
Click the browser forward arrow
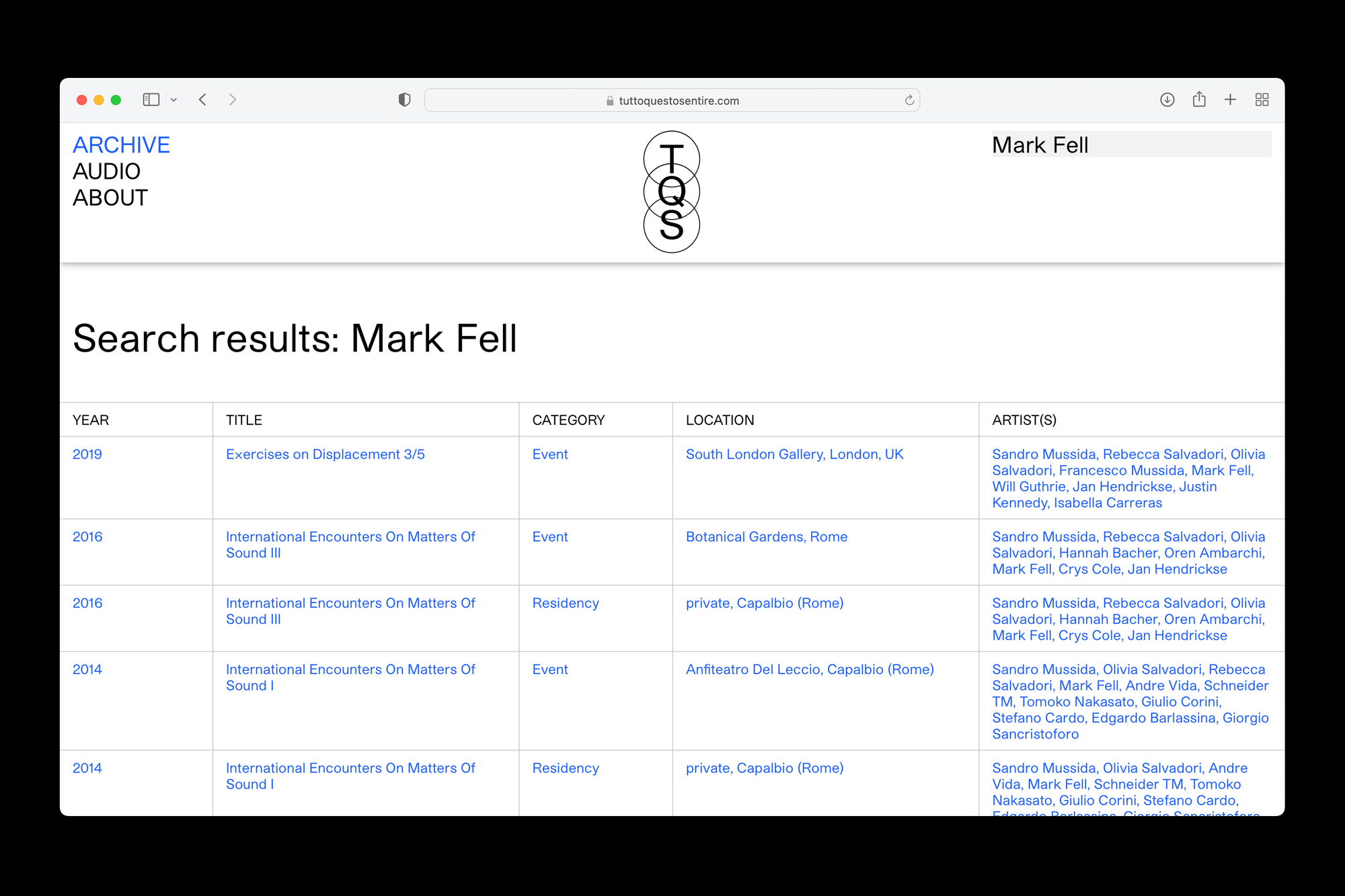[x=233, y=99]
